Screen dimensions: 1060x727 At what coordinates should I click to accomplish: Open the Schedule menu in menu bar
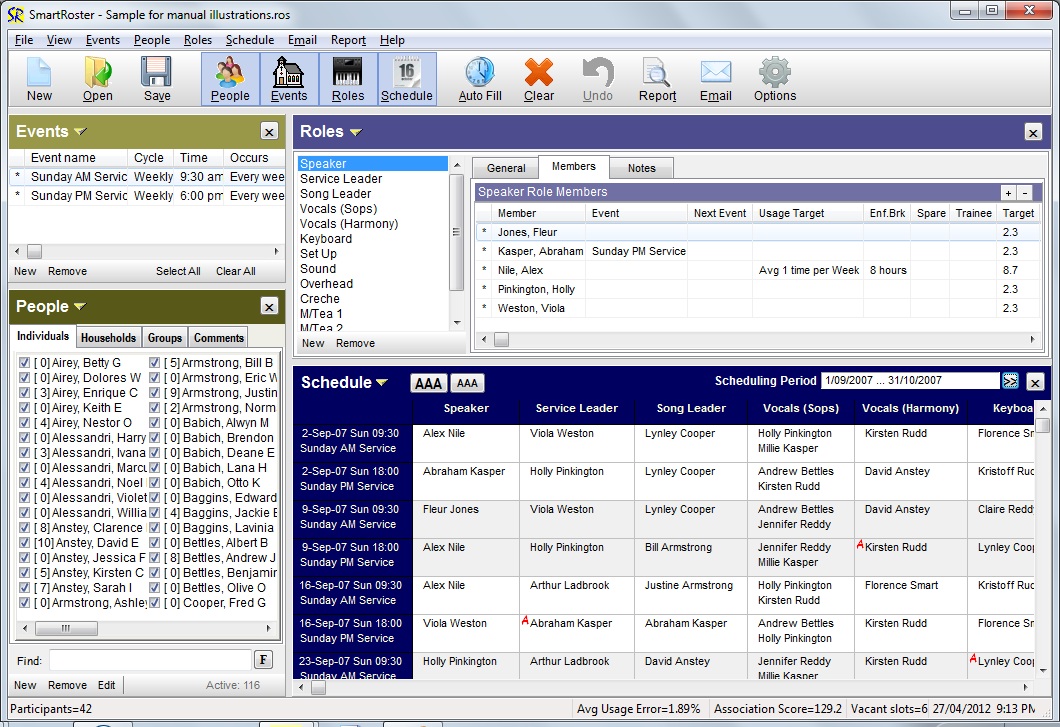249,40
